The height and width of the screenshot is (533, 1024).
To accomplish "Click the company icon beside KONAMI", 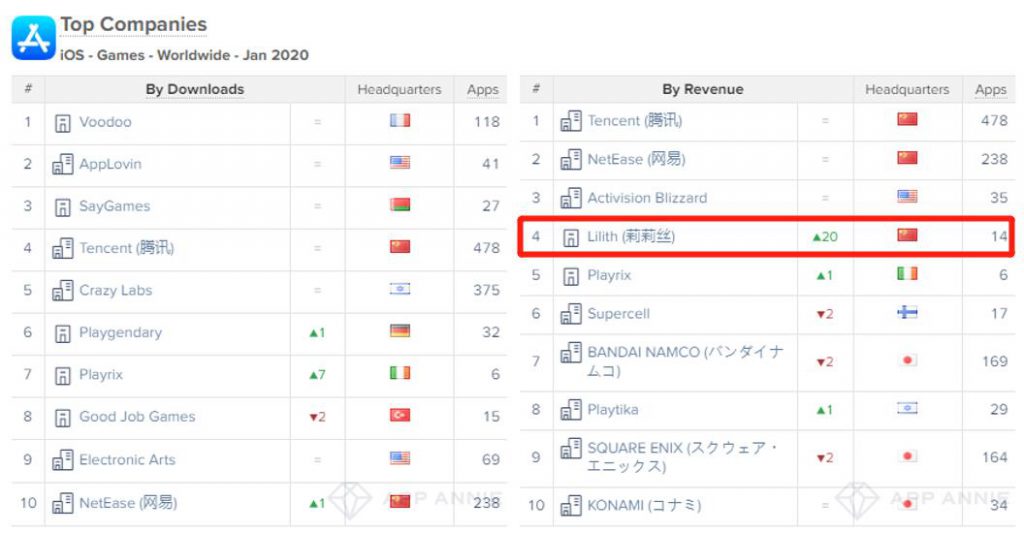I will (x=571, y=506).
